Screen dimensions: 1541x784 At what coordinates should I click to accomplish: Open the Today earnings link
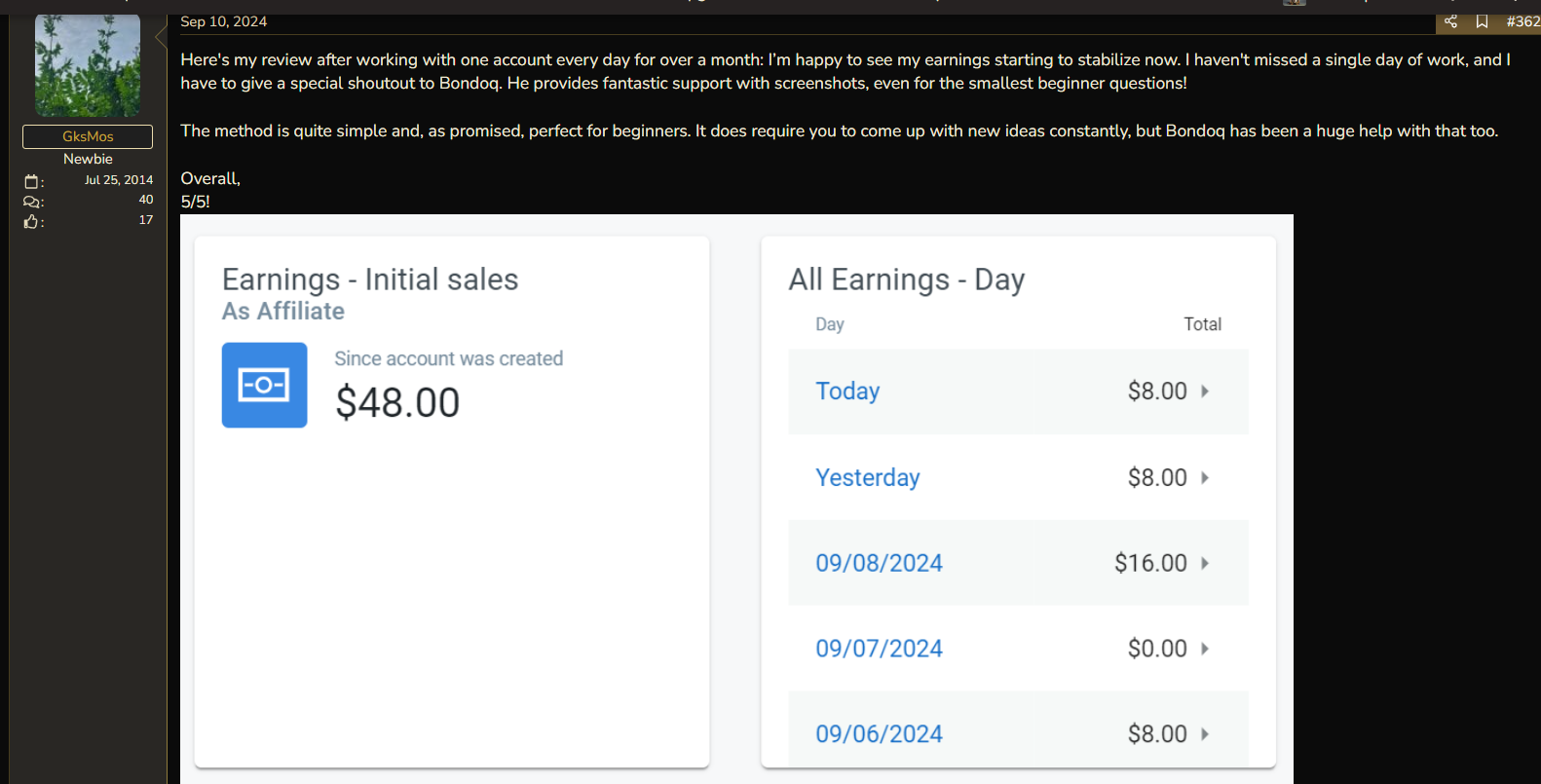(847, 392)
